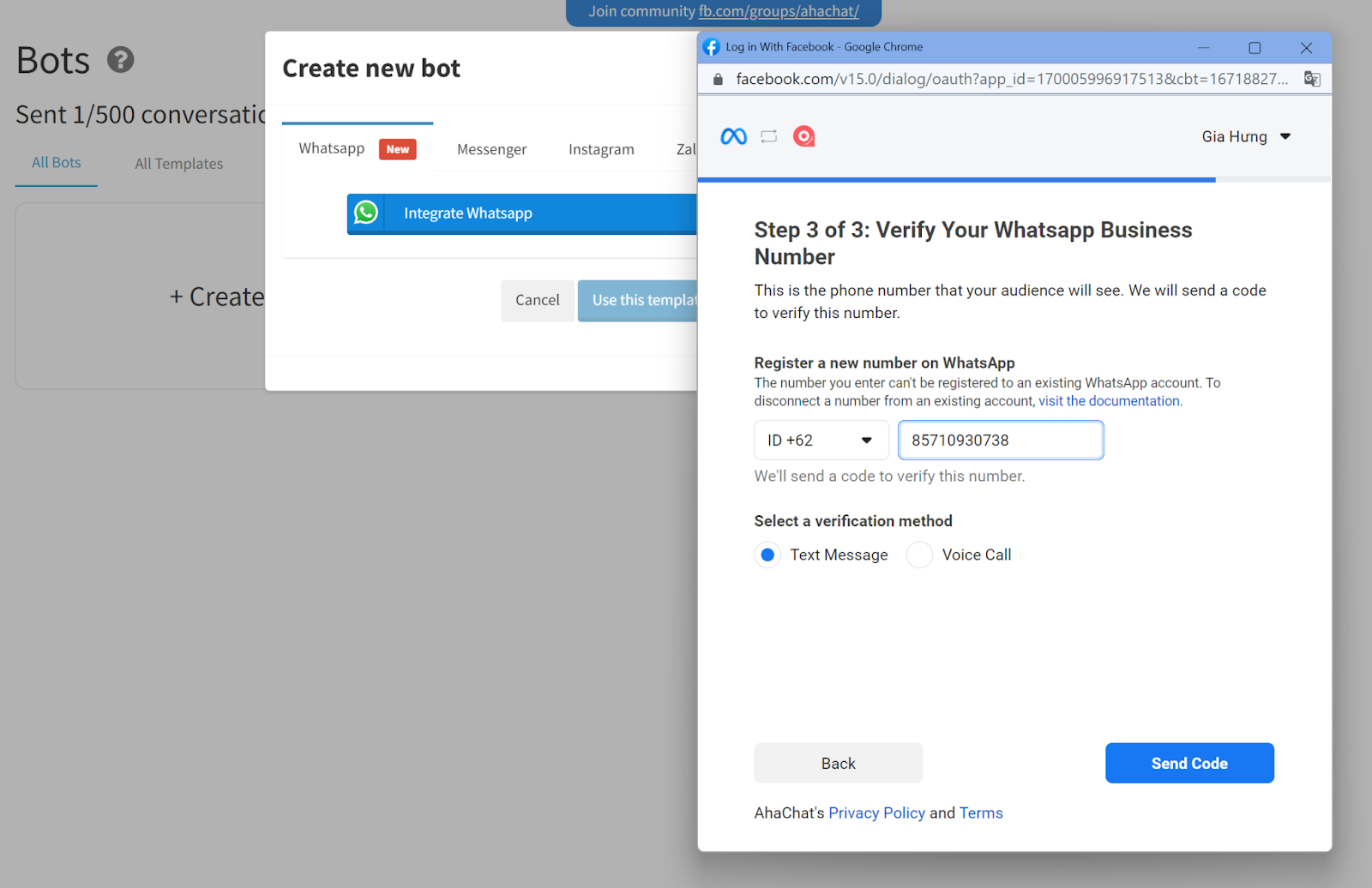Click the lock icon in address bar

click(718, 79)
